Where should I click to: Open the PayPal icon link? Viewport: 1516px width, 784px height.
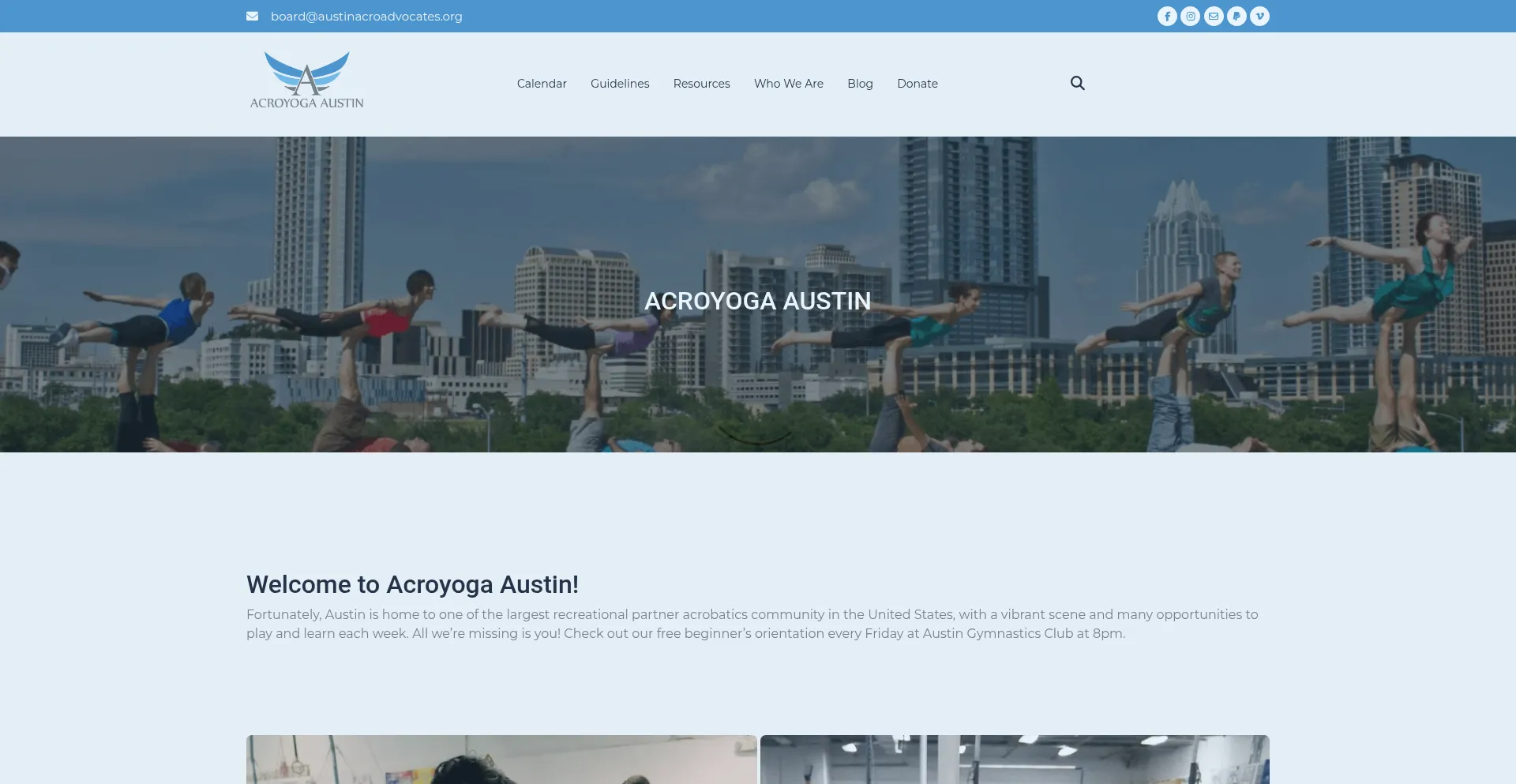(x=1236, y=17)
